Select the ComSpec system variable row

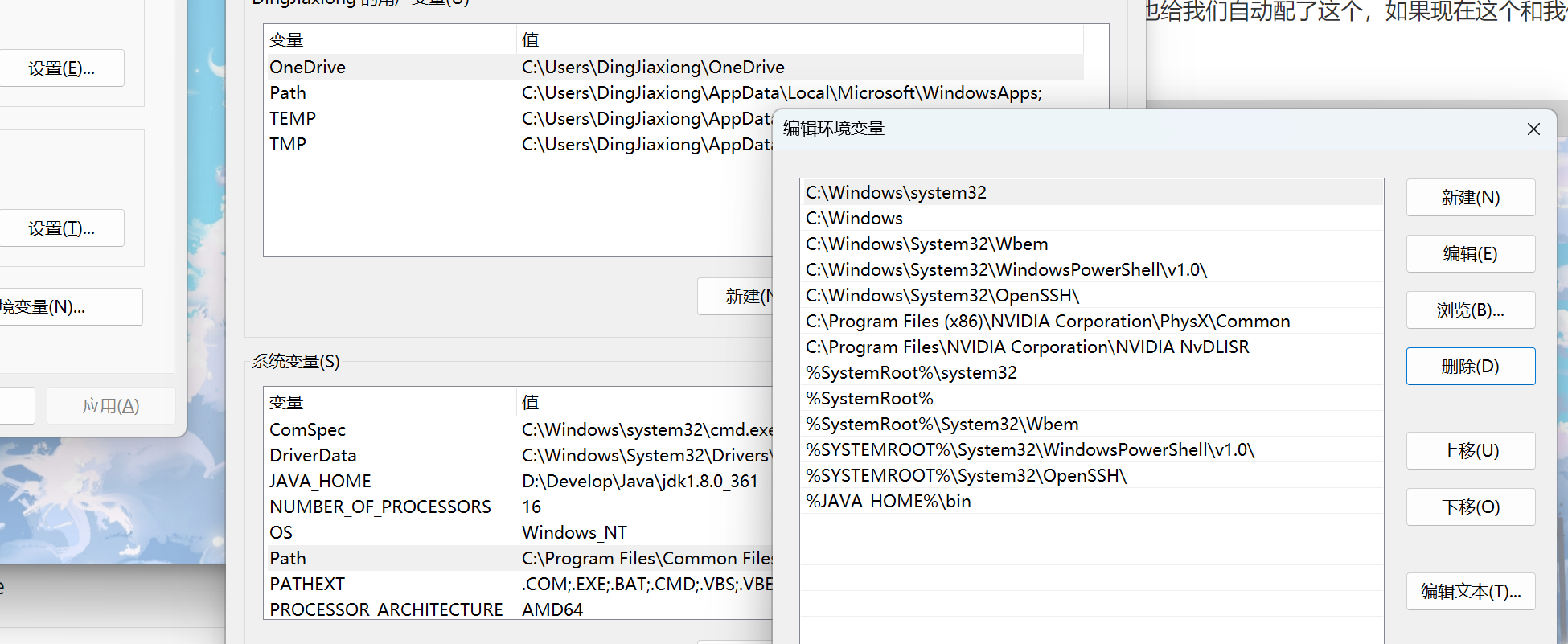tap(519, 429)
